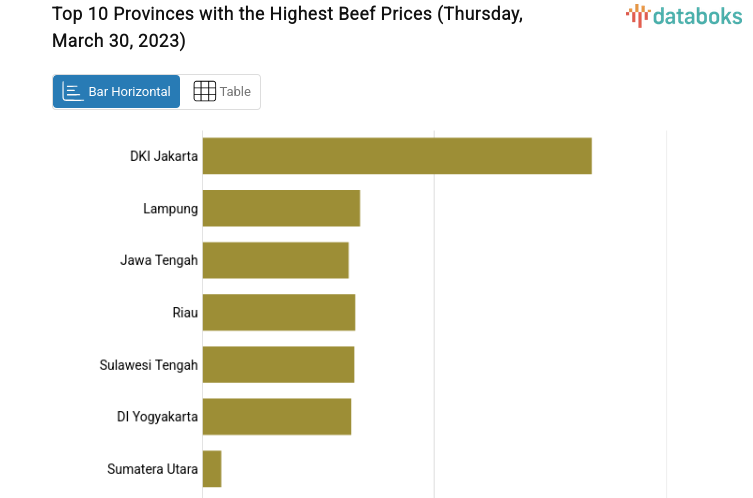Click the Riau axis label
Screen dimensions: 753x498
pyautogui.click(x=185, y=312)
